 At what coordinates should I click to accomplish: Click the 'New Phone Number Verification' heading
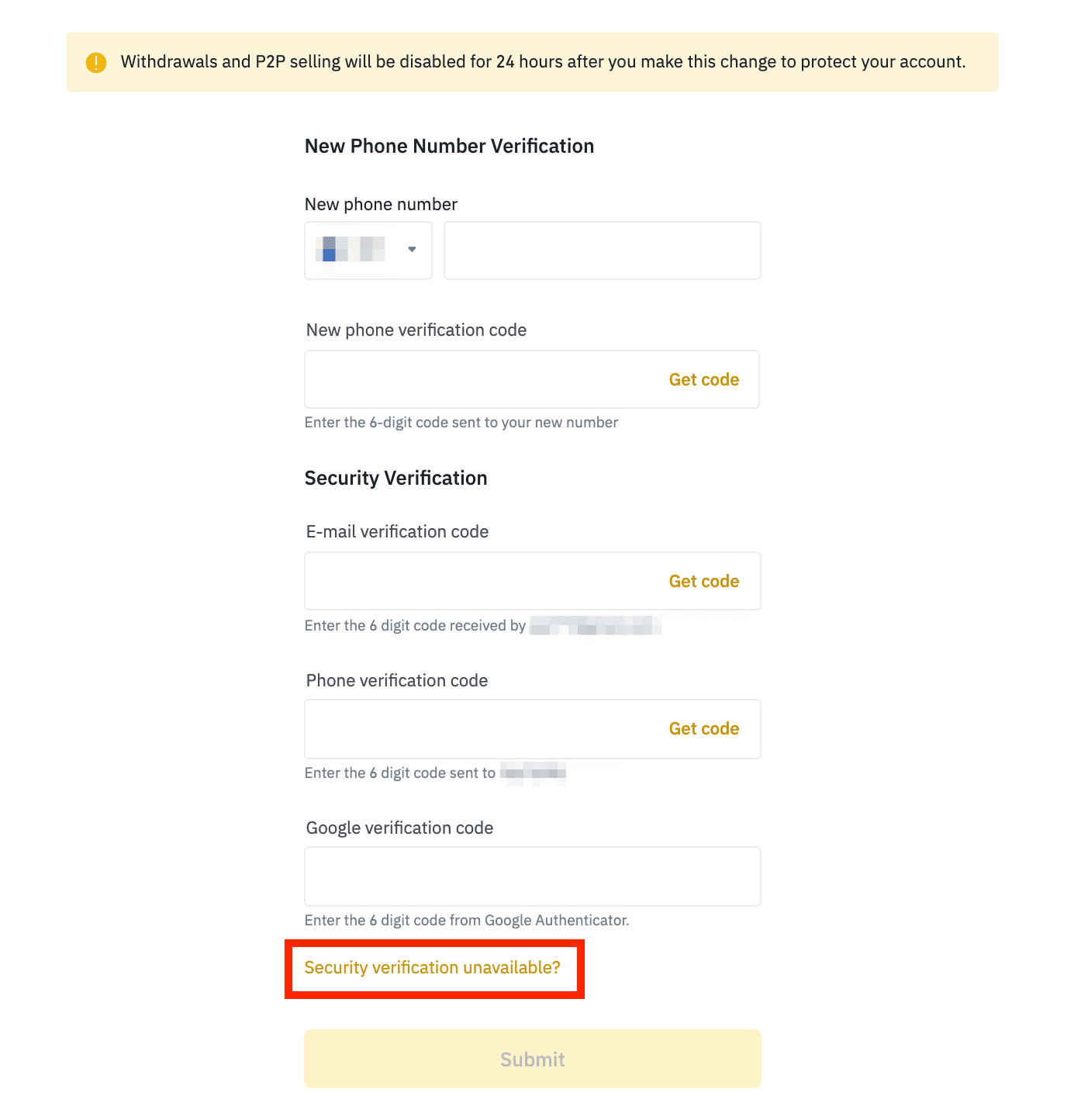[449, 147]
